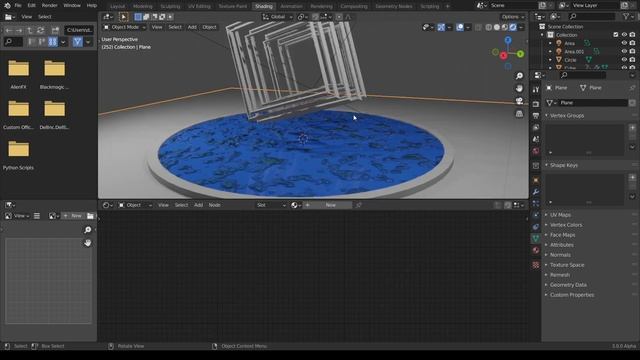
Task: Open the Render properties tab
Action: (536, 104)
